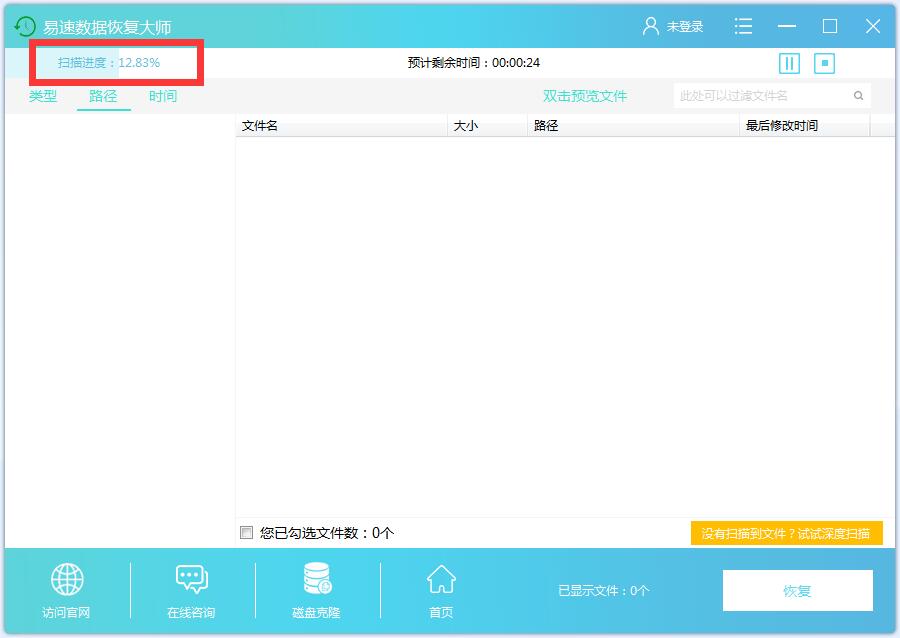Switch to the 时间 tab
The width and height of the screenshot is (900, 638).
(163, 96)
